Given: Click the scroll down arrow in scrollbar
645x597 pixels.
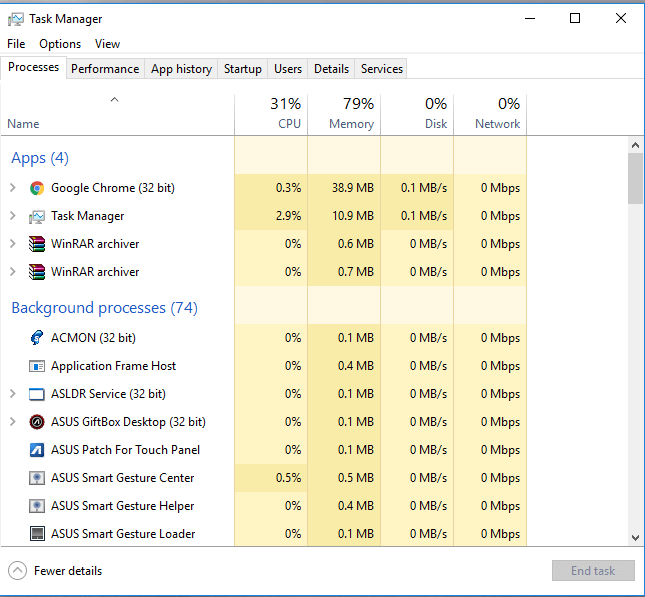Looking at the screenshot, I should click(635, 537).
